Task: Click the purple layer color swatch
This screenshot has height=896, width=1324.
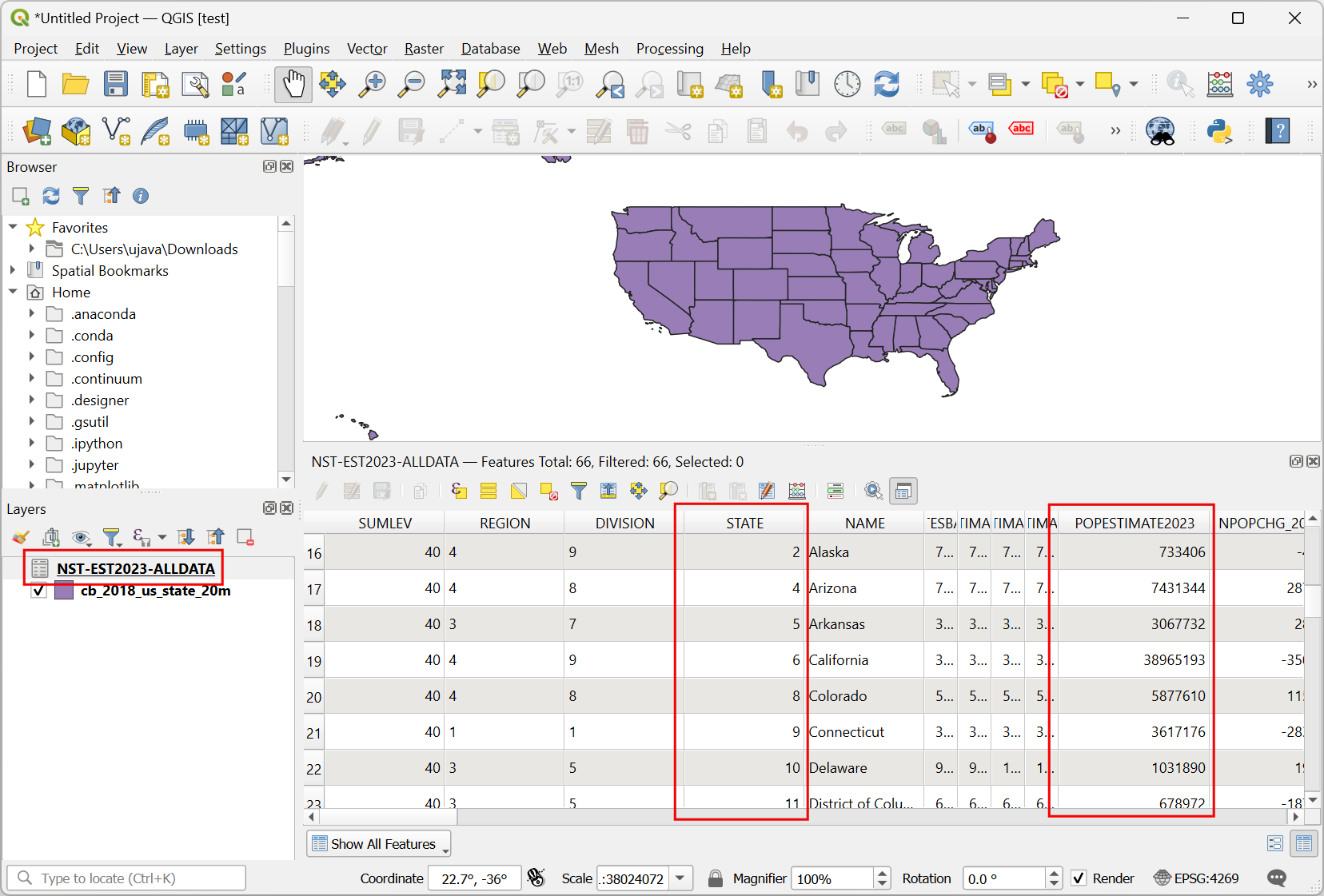Action: click(64, 591)
